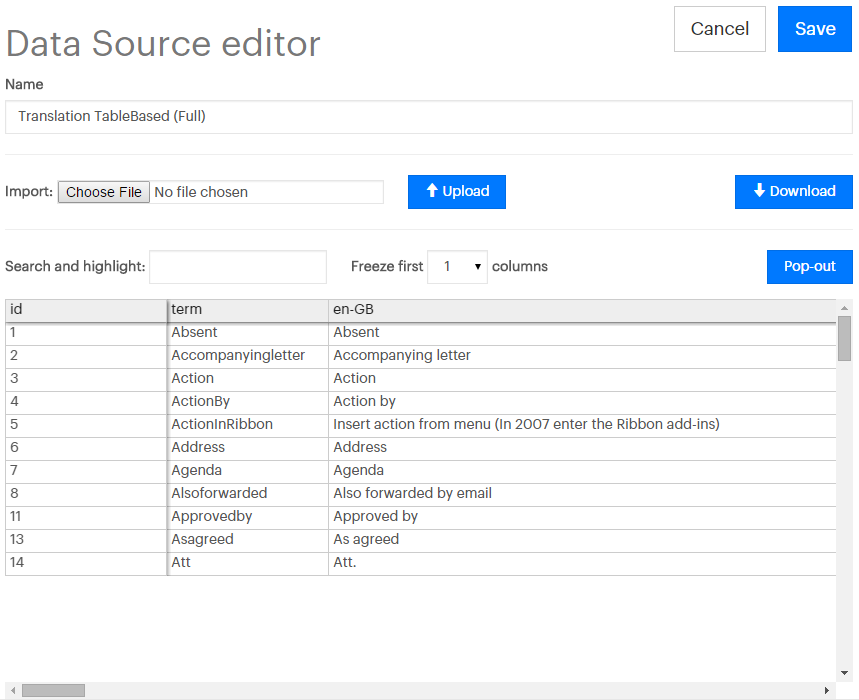Select the Agenda term cell
Image resolution: width=859 pixels, height=700 pixels.
click(248, 471)
